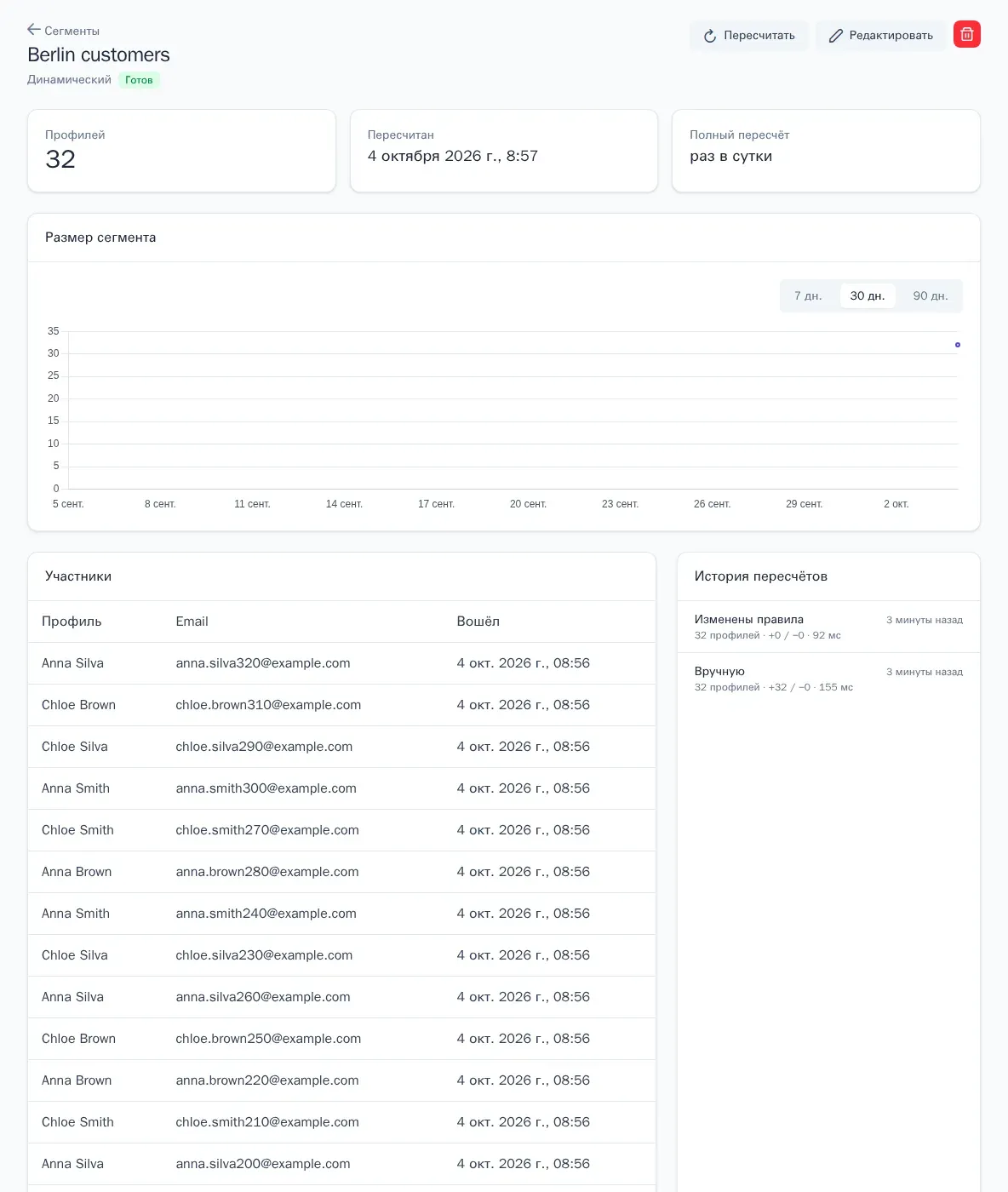
Task: Click the pencil icon in the Редактировать button
Action: click(836, 36)
